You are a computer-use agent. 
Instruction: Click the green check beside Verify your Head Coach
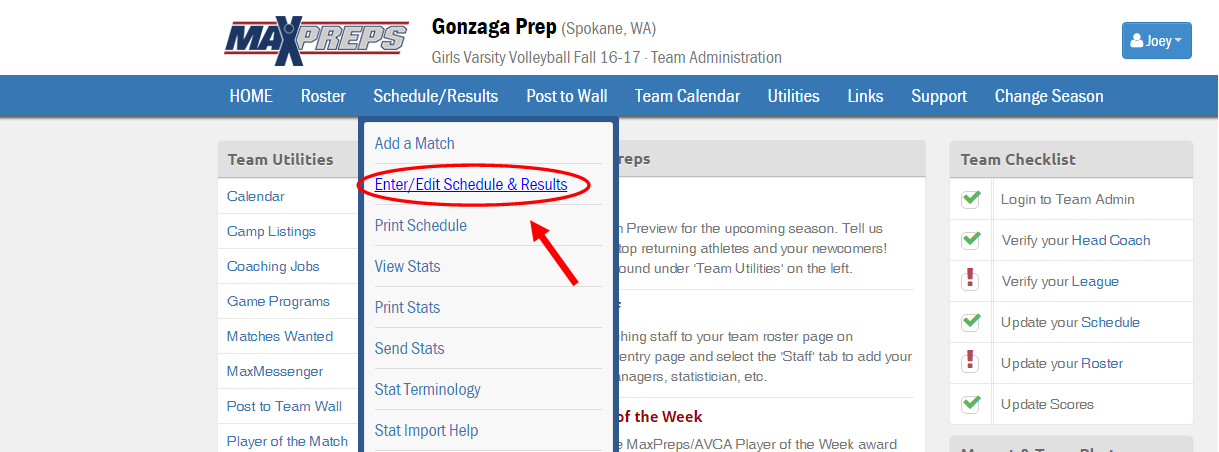coord(970,240)
